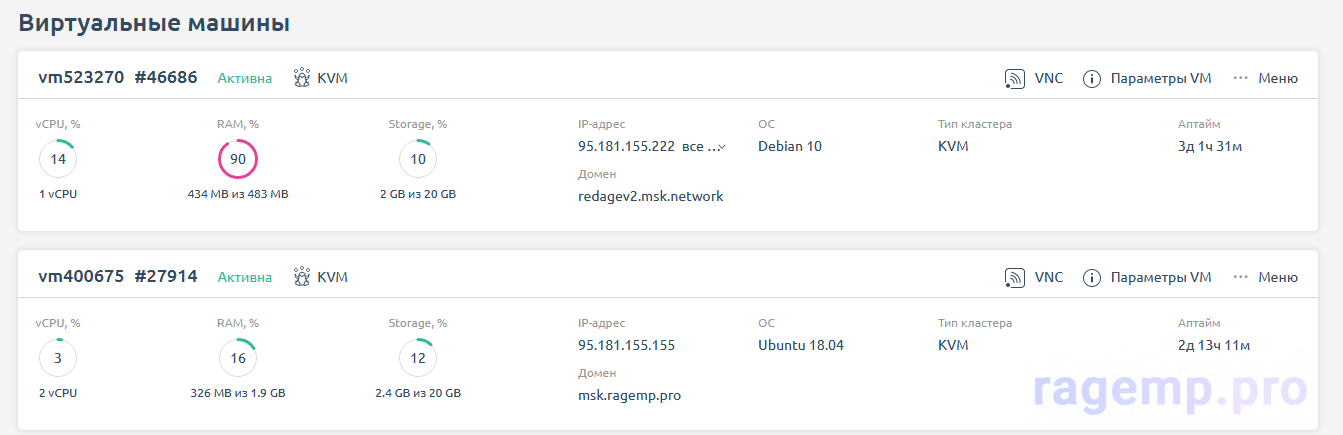
Task: Open Параметры VM for vm400675
Action: pyautogui.click(x=1160, y=277)
